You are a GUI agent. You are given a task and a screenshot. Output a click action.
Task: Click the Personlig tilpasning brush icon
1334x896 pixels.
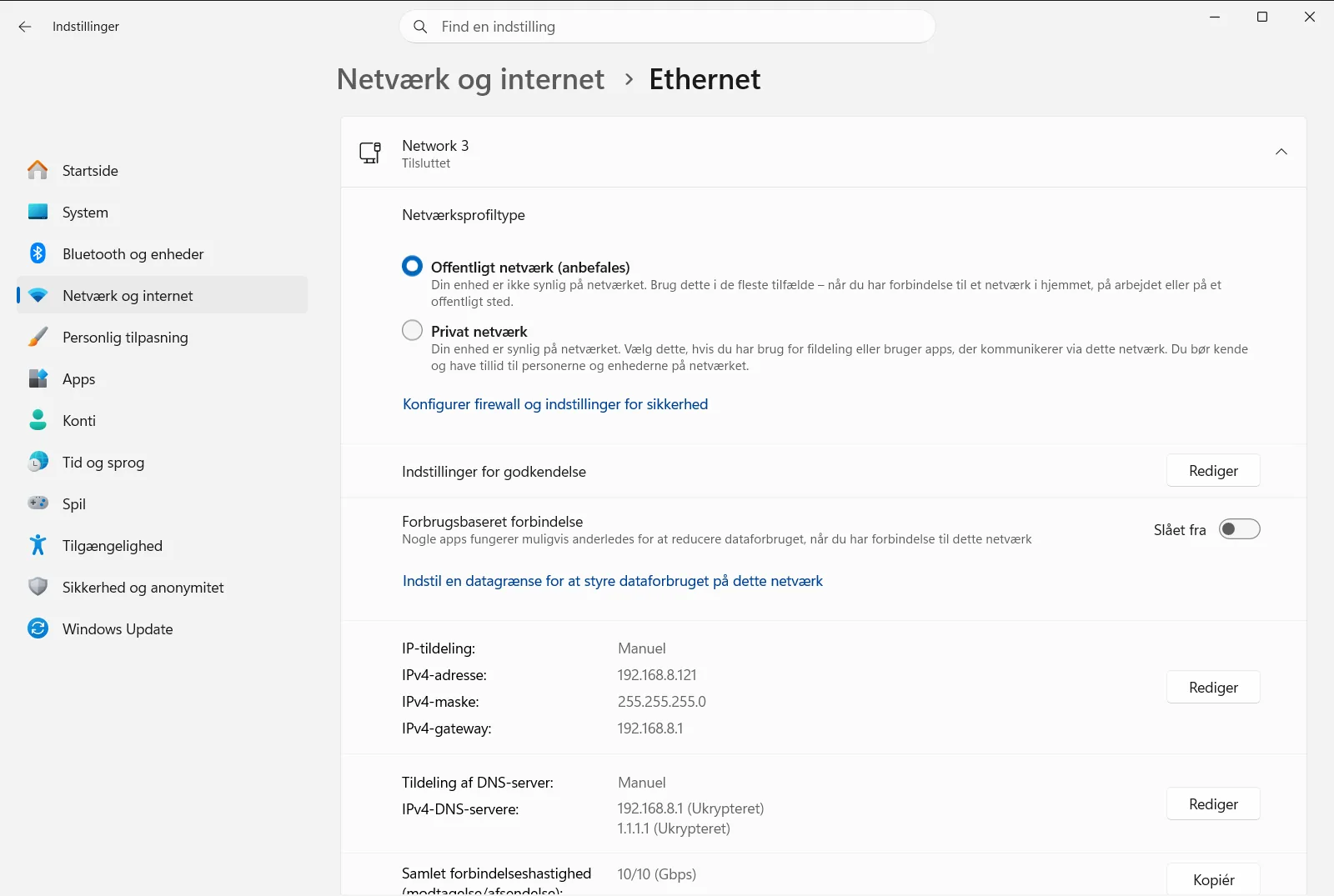pyautogui.click(x=38, y=337)
